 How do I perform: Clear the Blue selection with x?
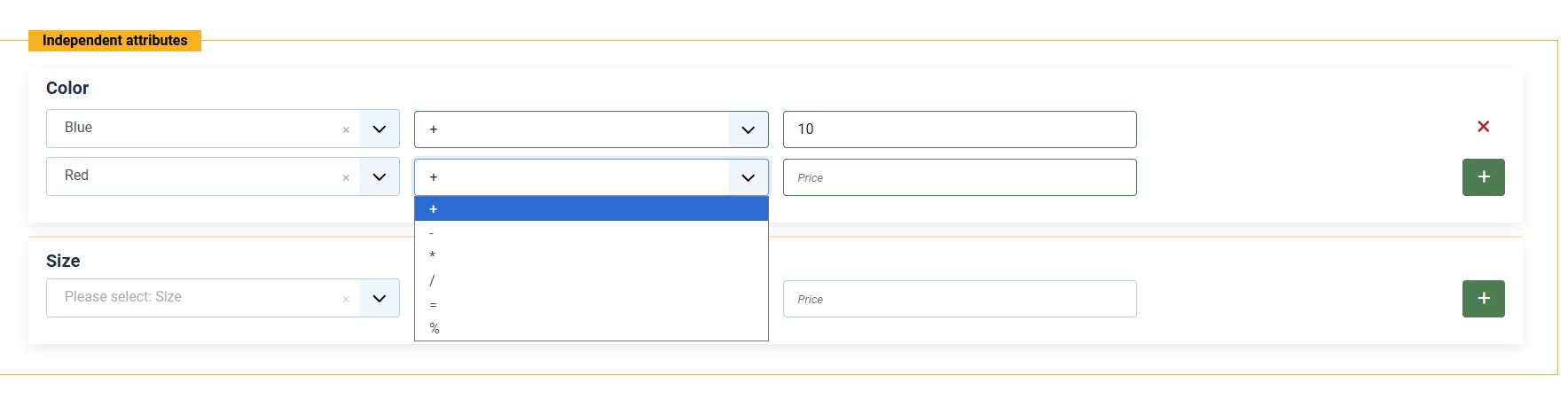346,129
